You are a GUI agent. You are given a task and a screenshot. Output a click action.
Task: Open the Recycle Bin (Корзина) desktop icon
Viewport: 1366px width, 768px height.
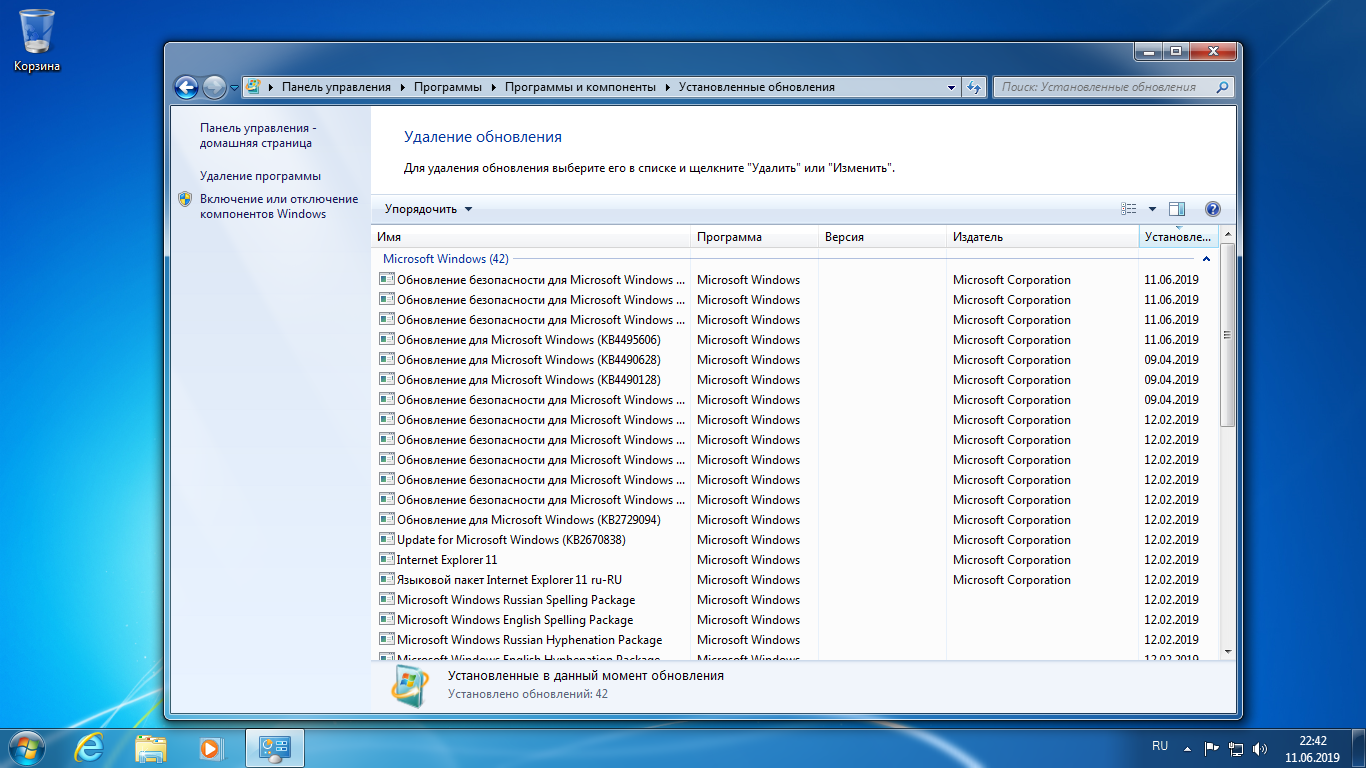click(37, 40)
